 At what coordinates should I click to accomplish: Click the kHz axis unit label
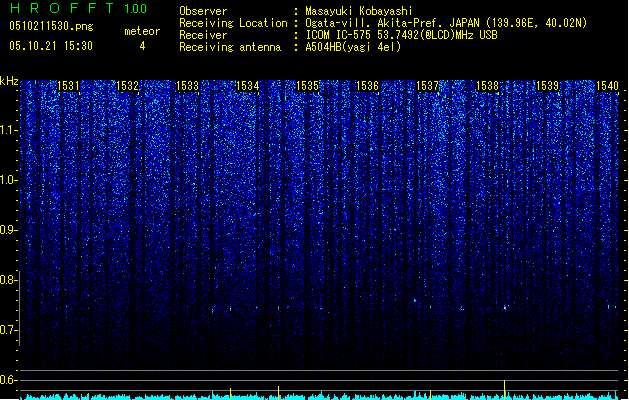(x=9, y=81)
